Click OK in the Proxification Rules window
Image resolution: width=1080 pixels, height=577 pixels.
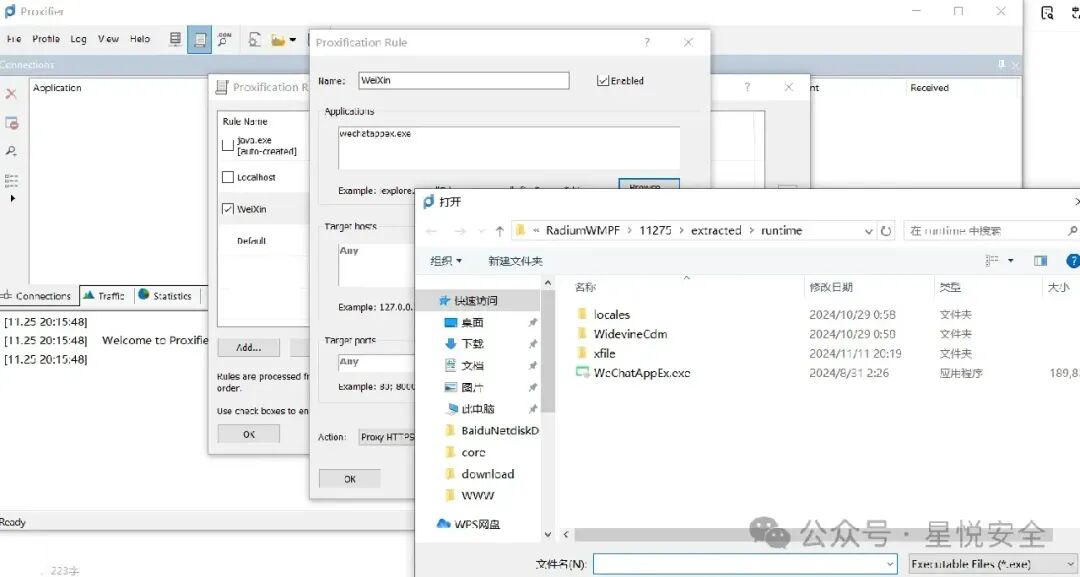(249, 434)
